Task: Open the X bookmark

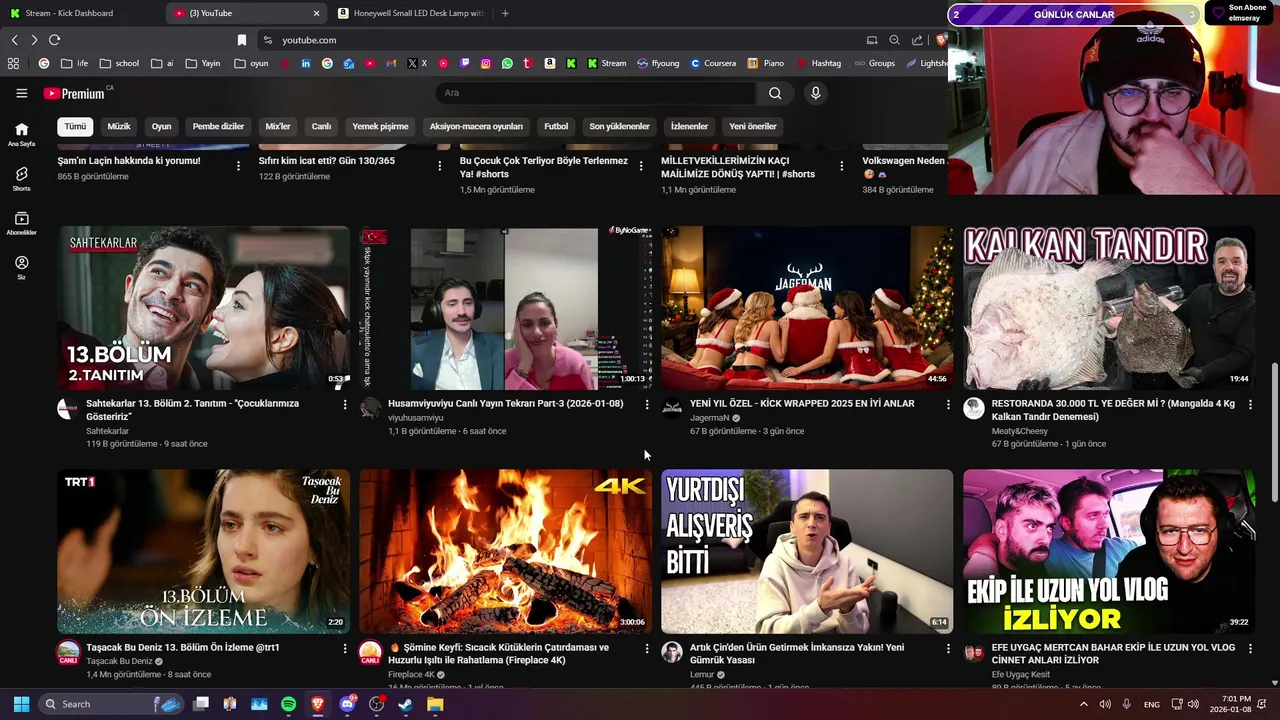Action: click(x=417, y=63)
